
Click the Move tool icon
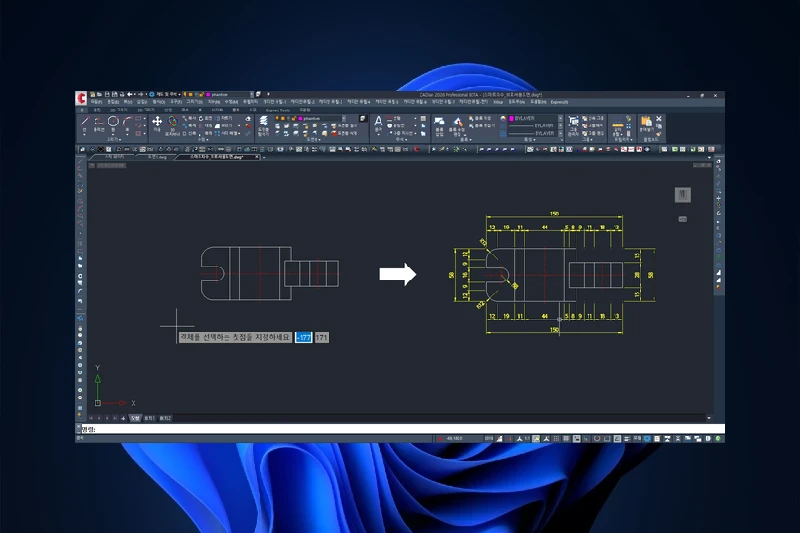pos(157,121)
